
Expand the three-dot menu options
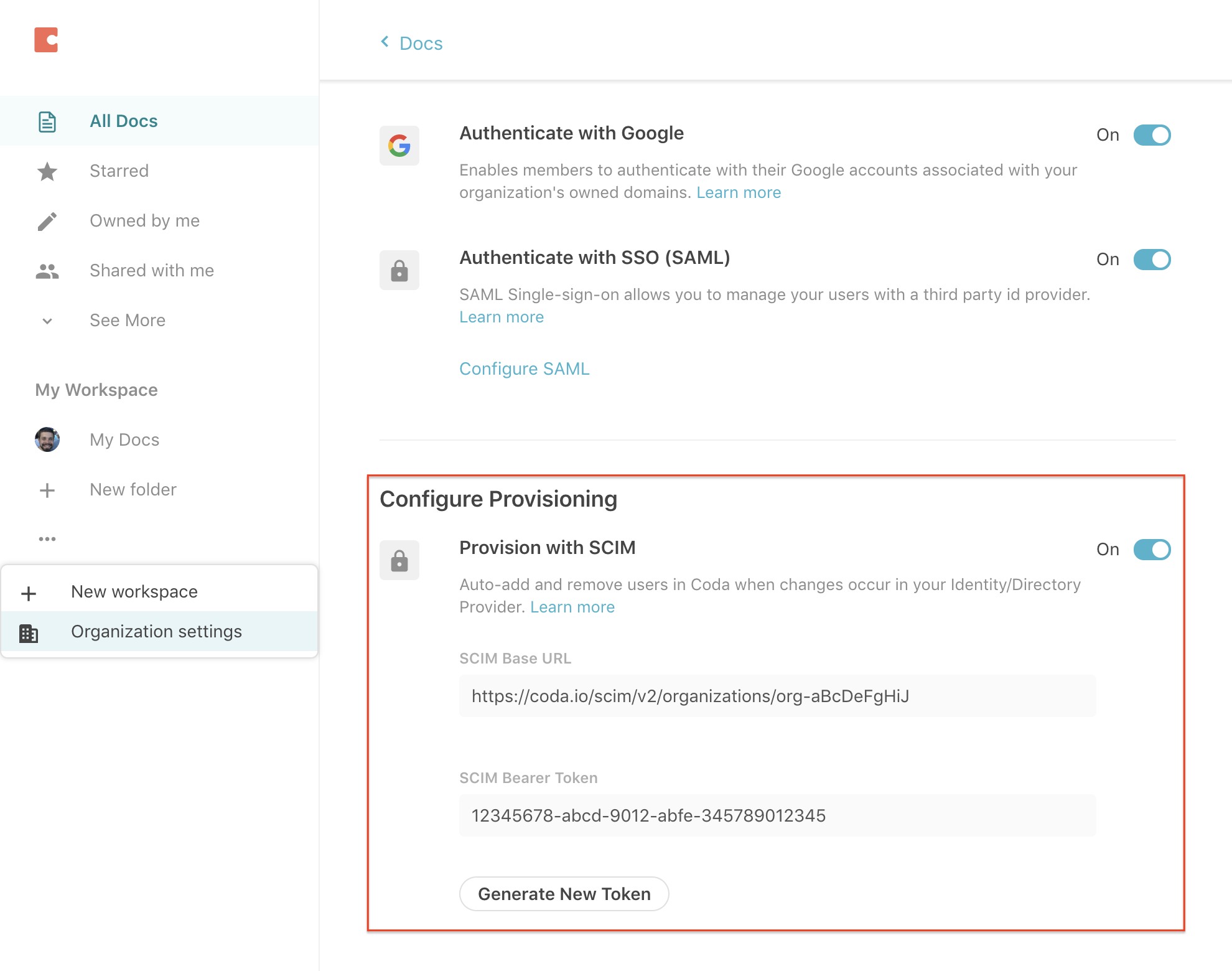click(47, 539)
